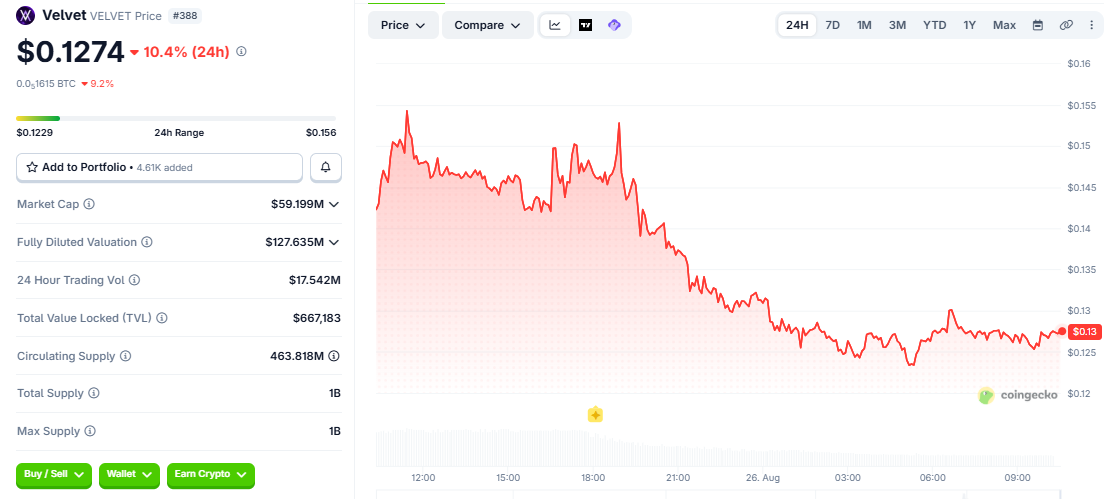Image resolution: width=1117 pixels, height=499 pixels.
Task: Show Total Supply info icon
Action: 94,393
